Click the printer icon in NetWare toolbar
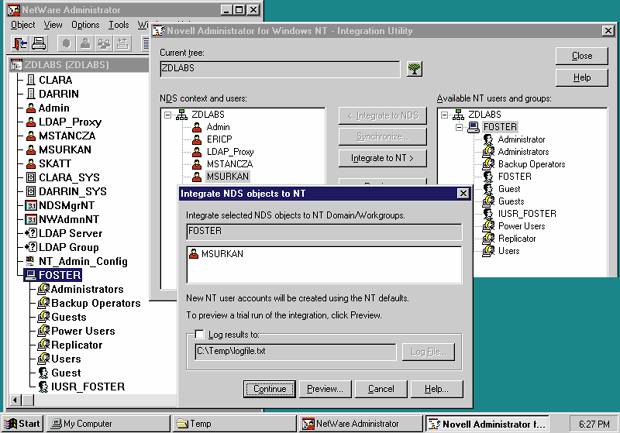 [38, 44]
